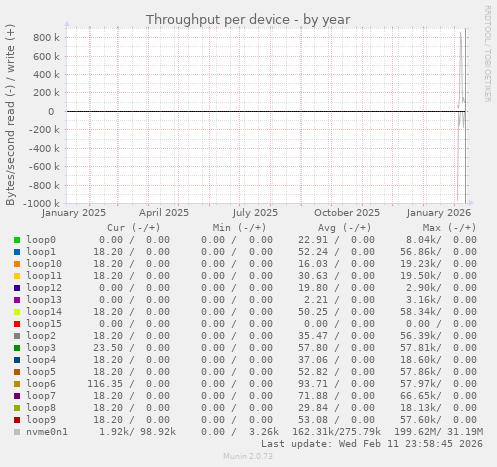Select the loop6 device label
Screen dimensions: 497x467
pyautogui.click(x=41, y=384)
